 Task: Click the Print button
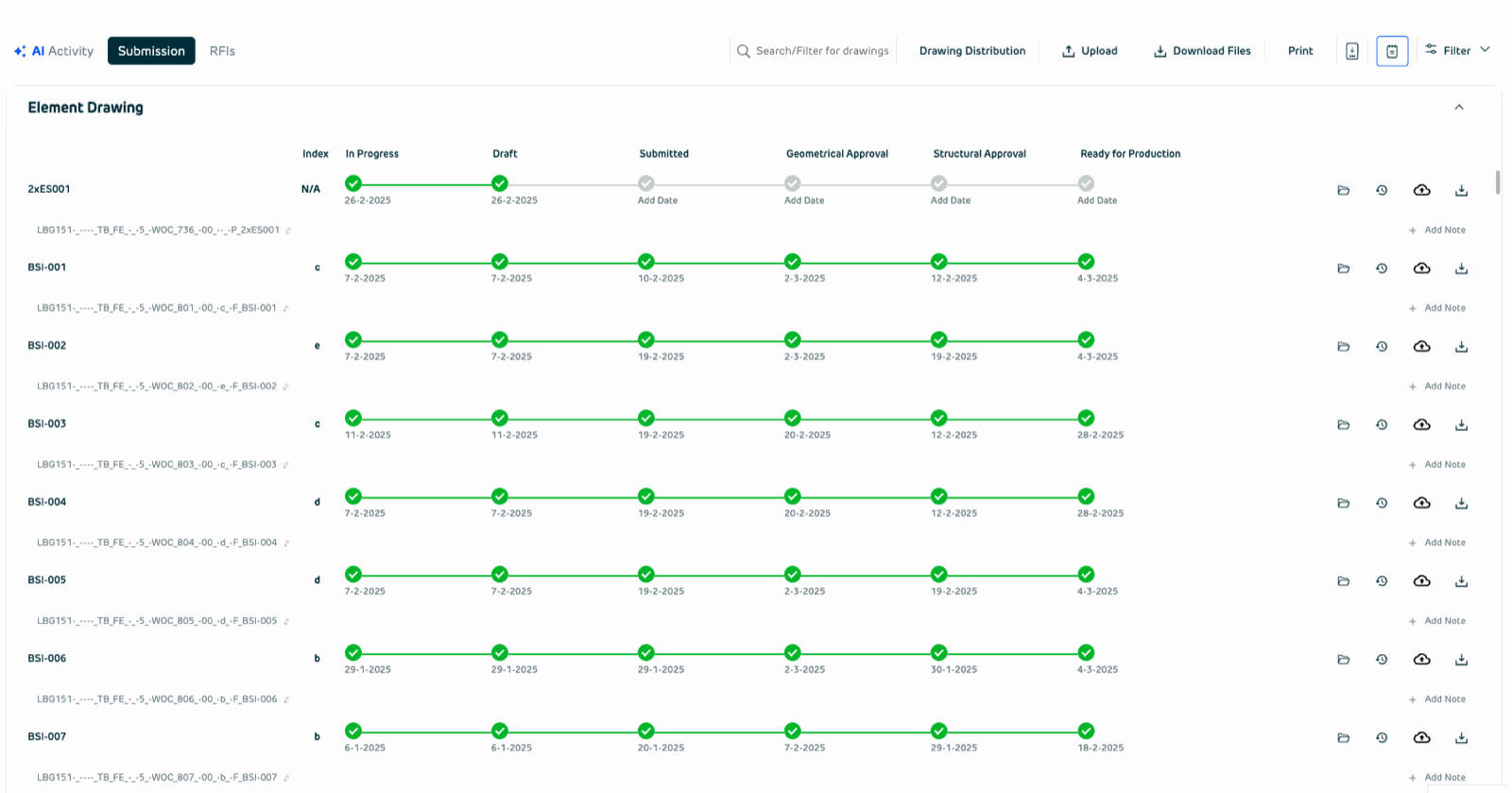click(x=1300, y=51)
